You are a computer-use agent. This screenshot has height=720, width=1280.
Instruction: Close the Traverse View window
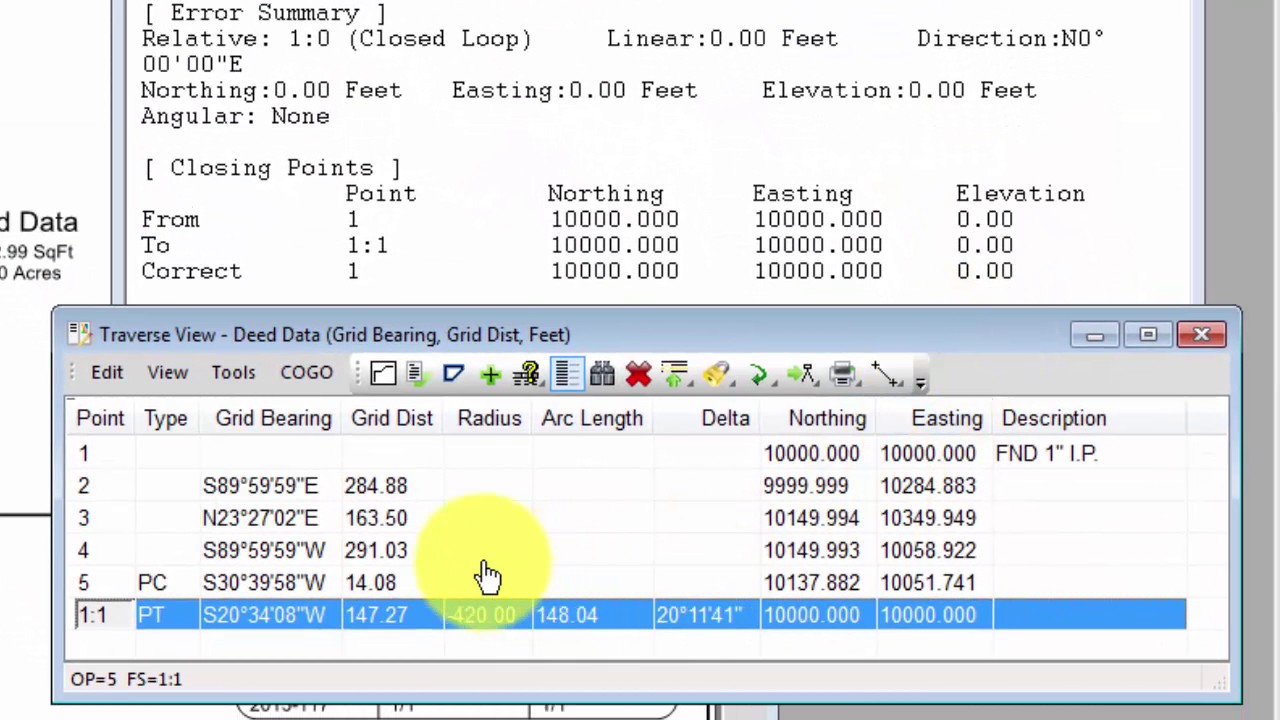click(x=1201, y=335)
